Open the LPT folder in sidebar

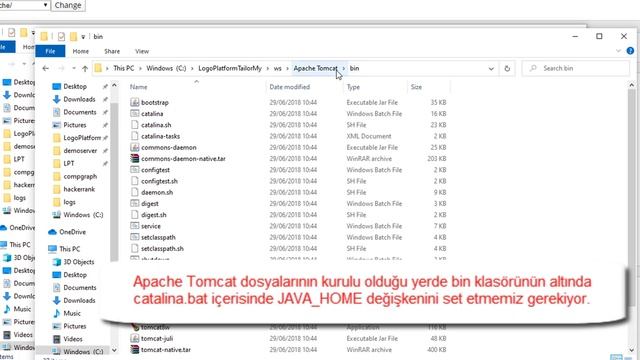(69, 163)
